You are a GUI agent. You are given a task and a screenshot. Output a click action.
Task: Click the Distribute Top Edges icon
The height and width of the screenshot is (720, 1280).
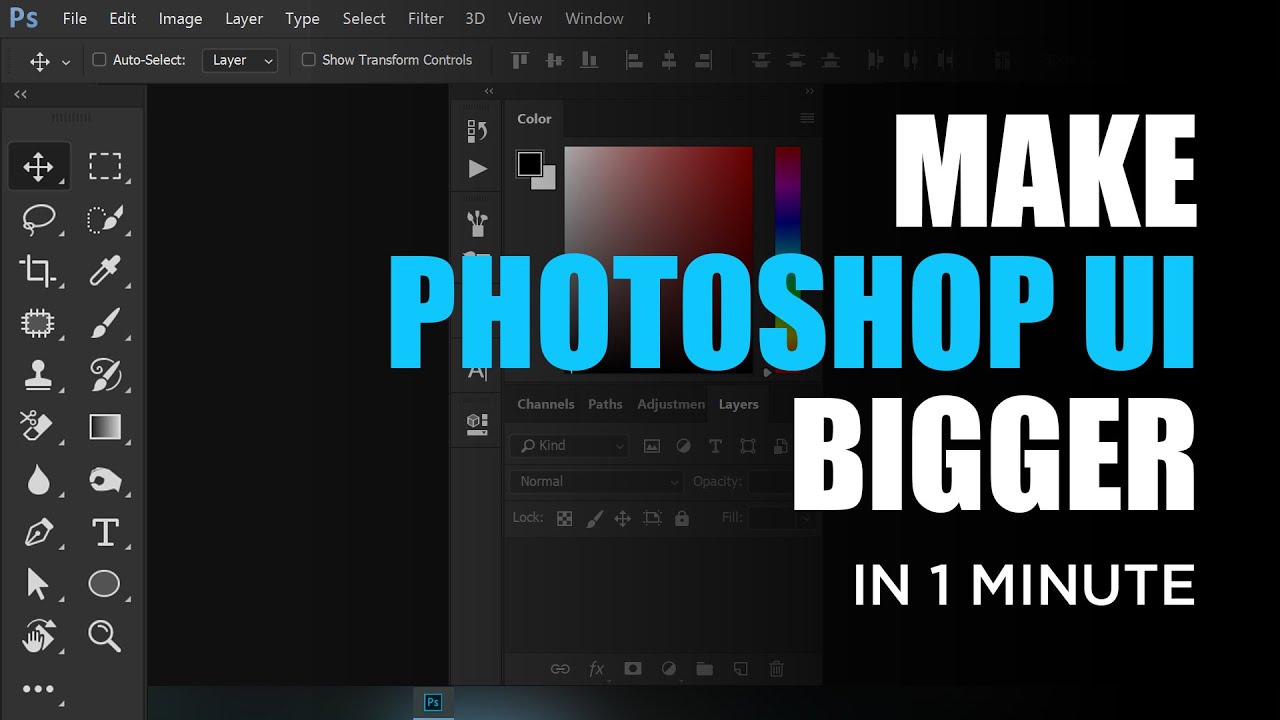tap(761, 60)
